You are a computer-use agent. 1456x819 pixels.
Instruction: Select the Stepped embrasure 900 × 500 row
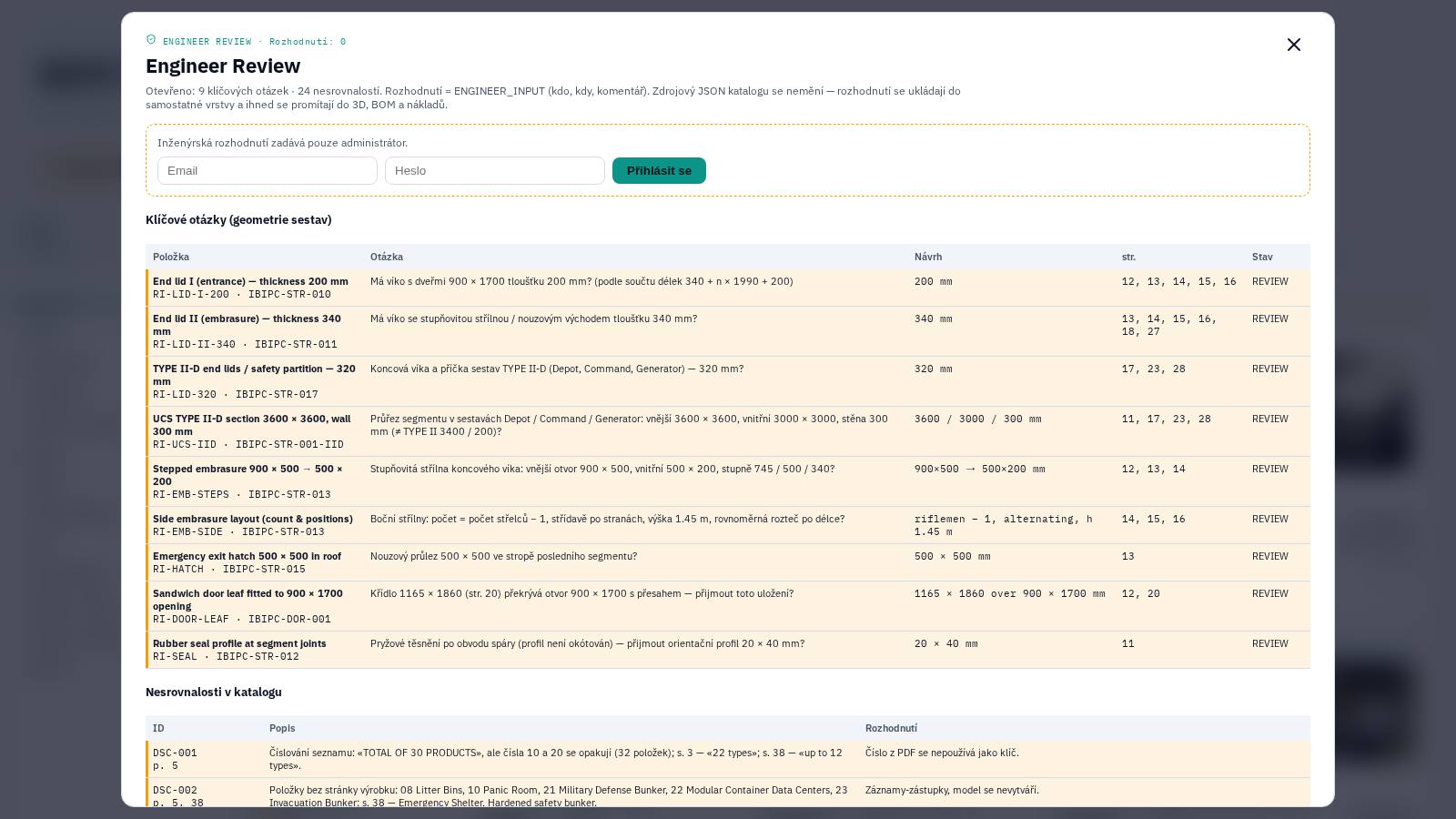[x=728, y=481]
